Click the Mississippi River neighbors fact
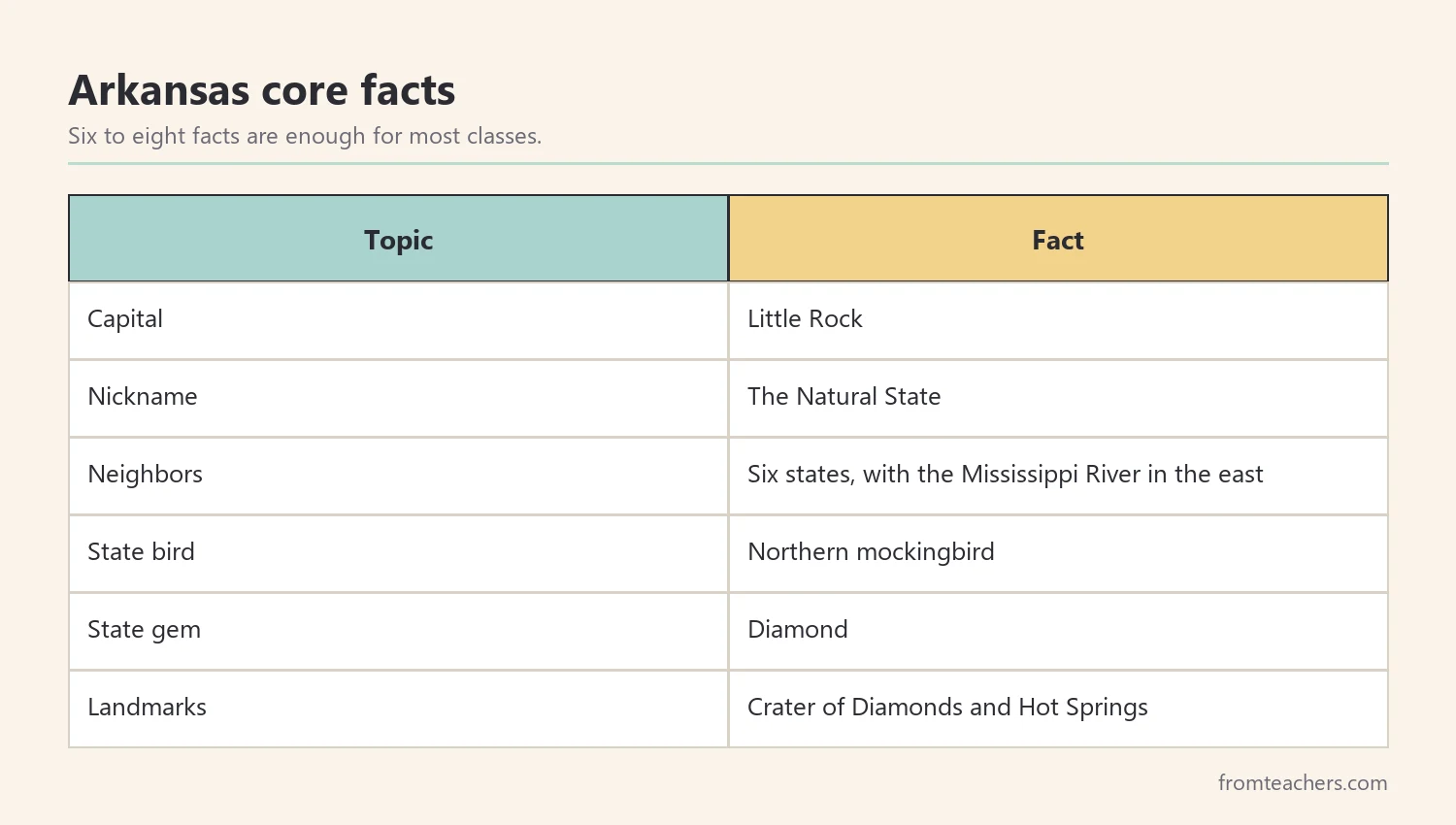 1058,476
